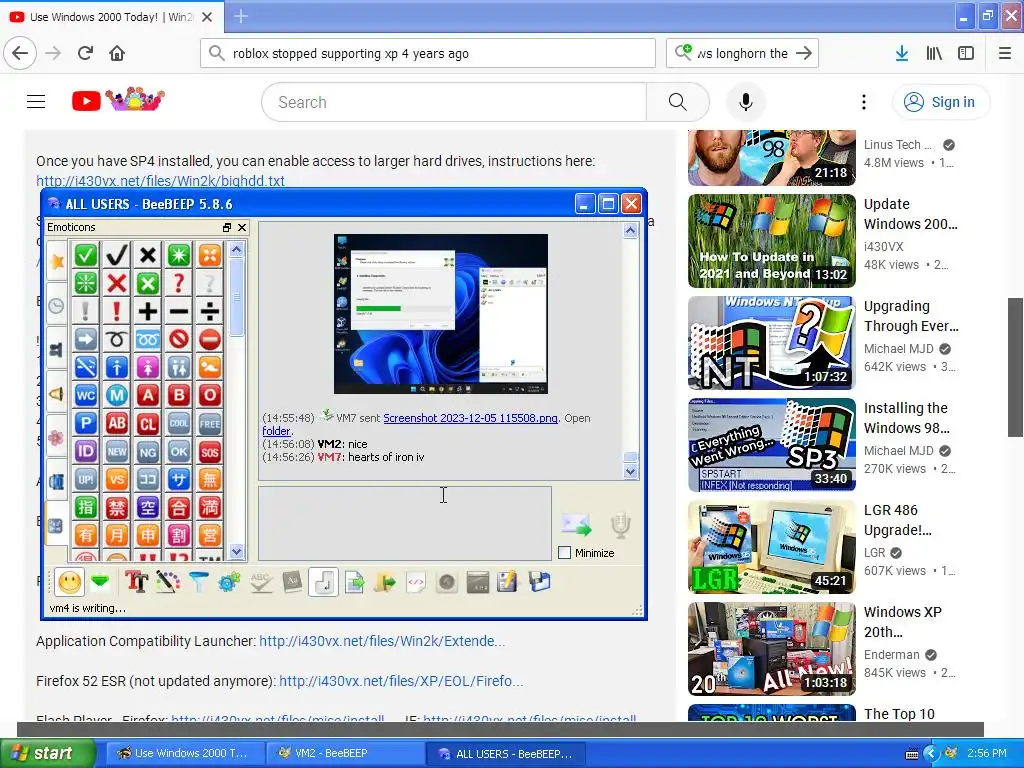1024x768 pixels.
Task: Click chat history scroll-up arrow
Action: (x=630, y=230)
